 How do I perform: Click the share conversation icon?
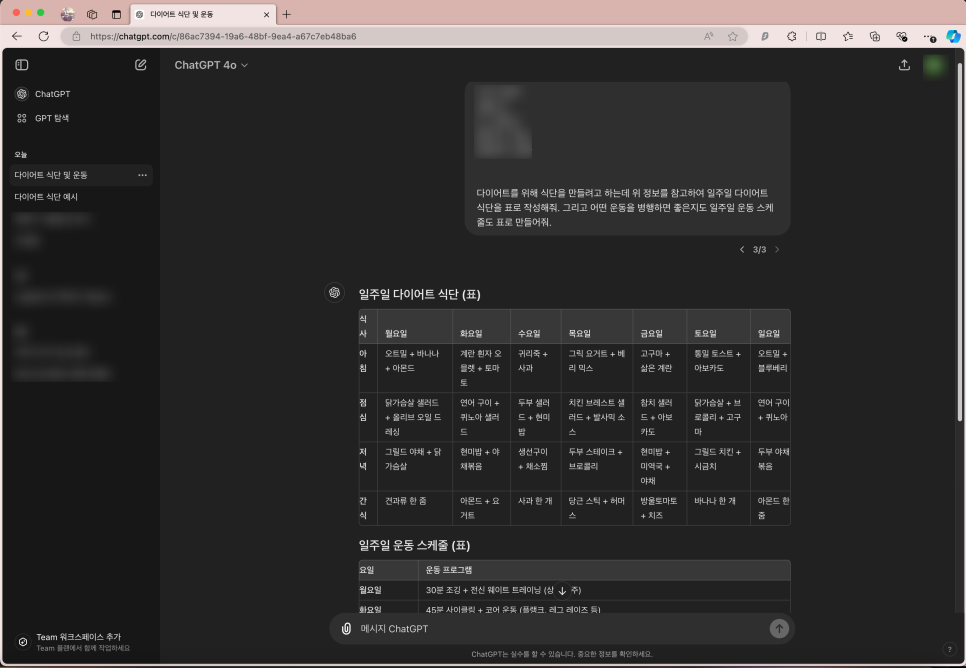point(904,65)
